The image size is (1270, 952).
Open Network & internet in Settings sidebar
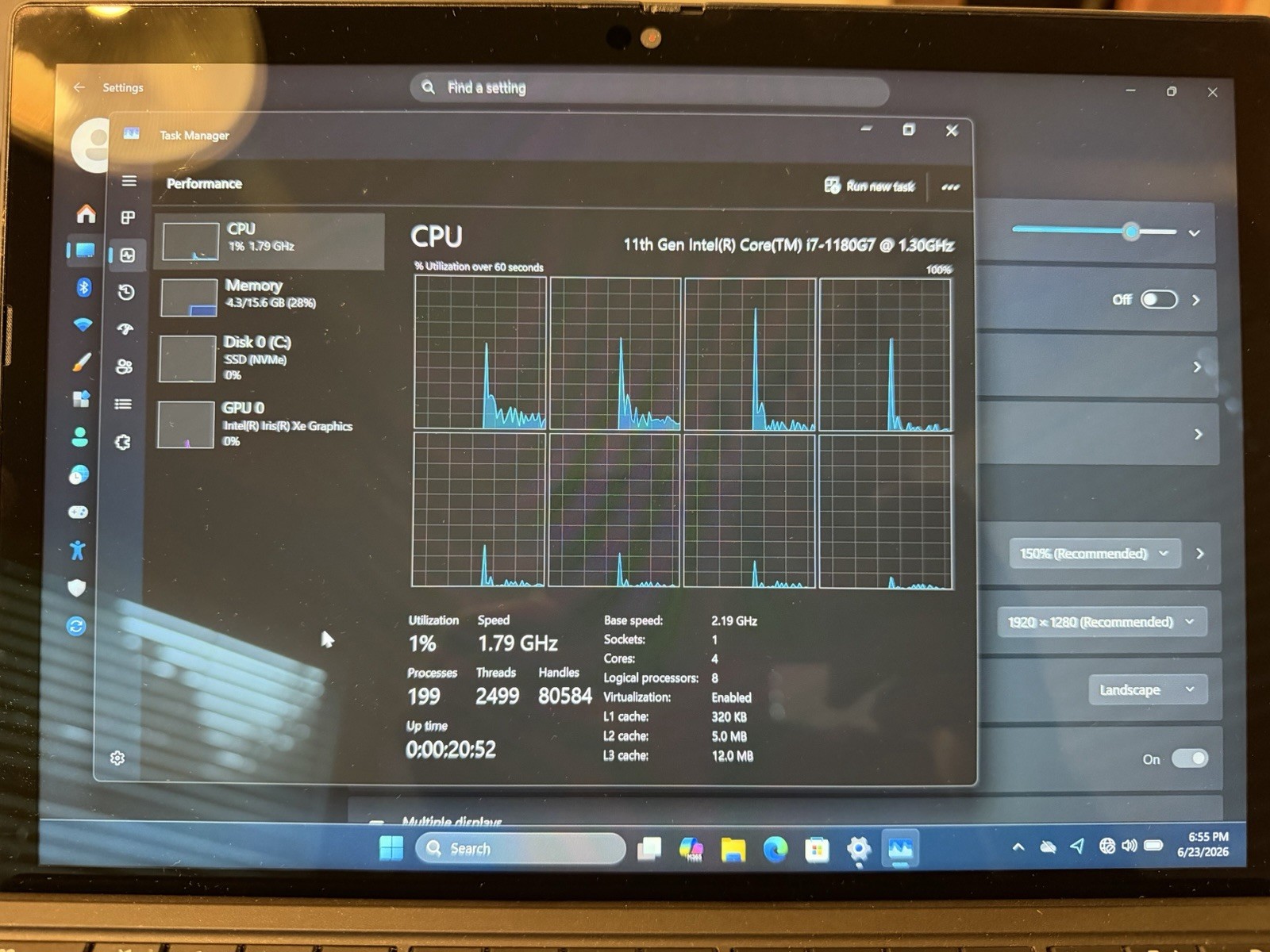[83, 324]
